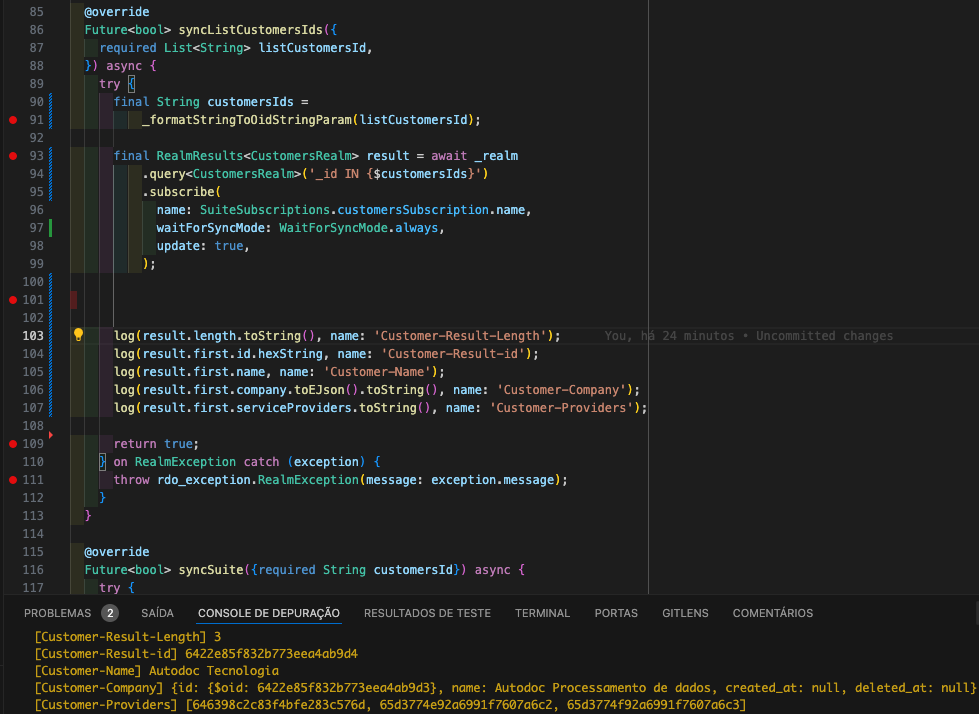Toggle the breakpoint on line 91

click(x=13, y=120)
